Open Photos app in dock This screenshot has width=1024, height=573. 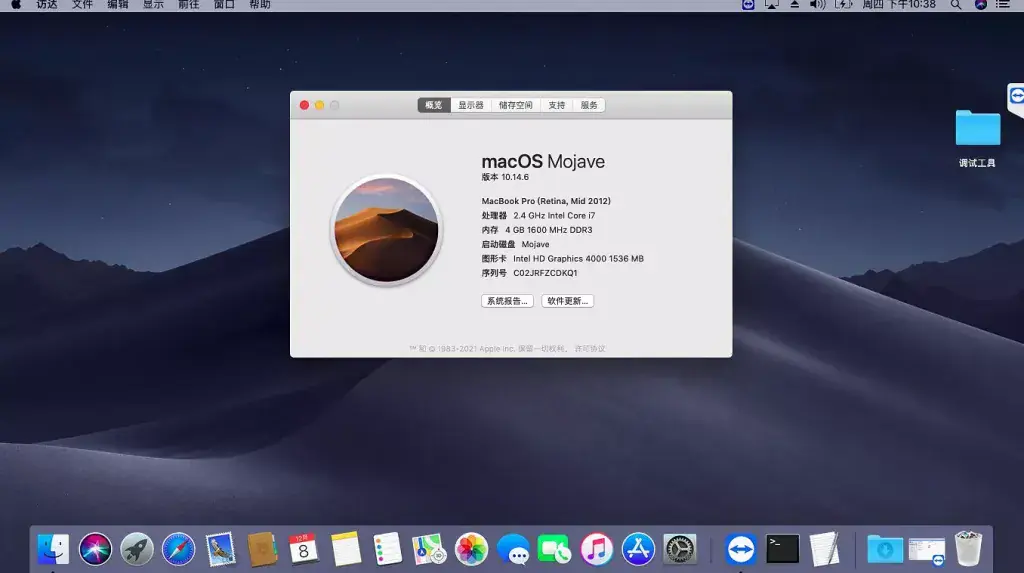pos(471,549)
